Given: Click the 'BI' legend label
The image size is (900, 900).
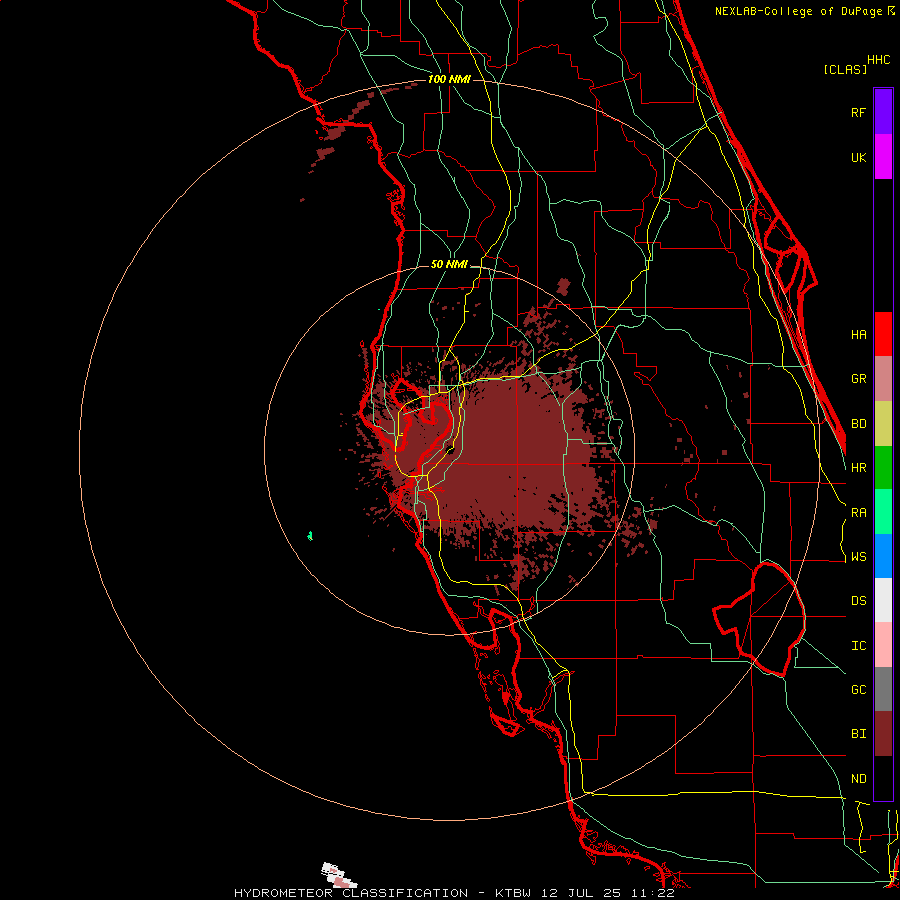Looking at the screenshot, I should [859, 734].
